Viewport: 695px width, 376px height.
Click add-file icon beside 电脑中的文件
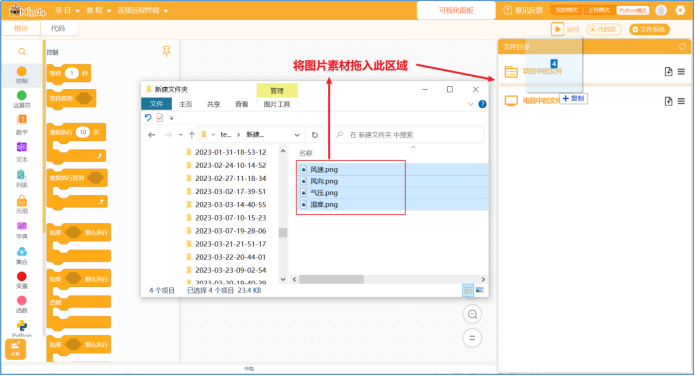(668, 101)
